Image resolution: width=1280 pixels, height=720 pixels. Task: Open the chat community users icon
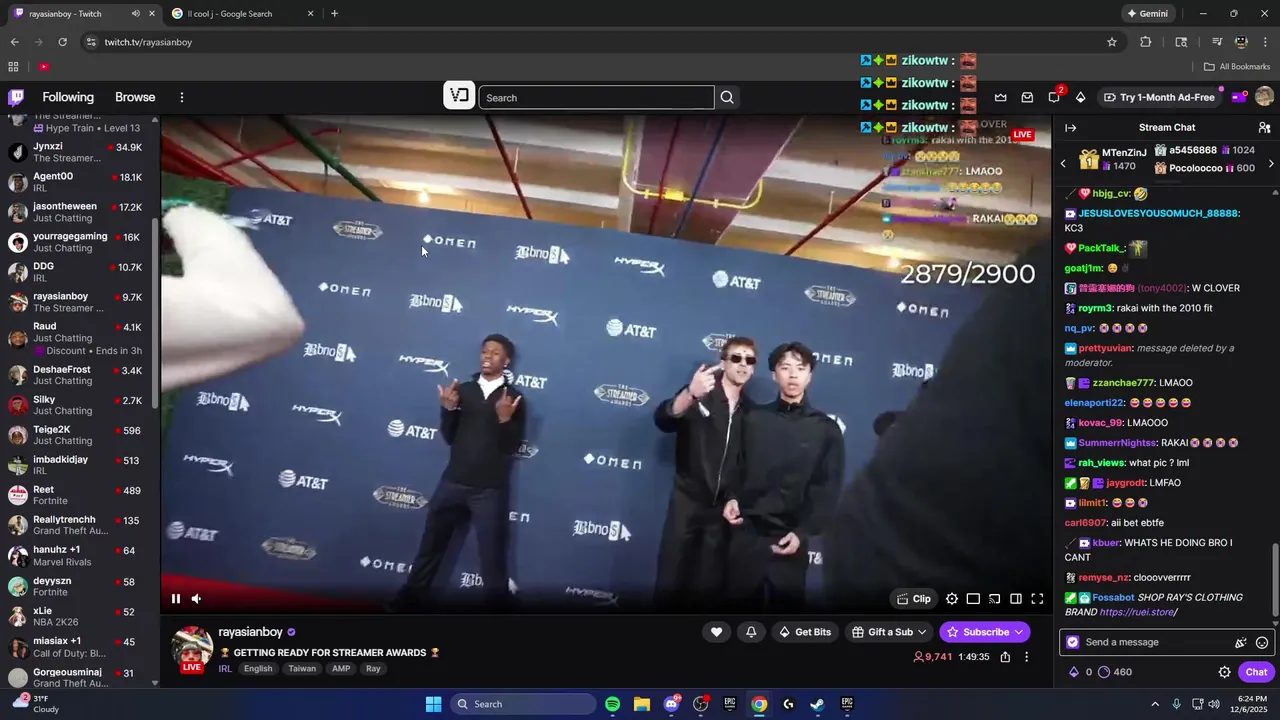click(1264, 128)
